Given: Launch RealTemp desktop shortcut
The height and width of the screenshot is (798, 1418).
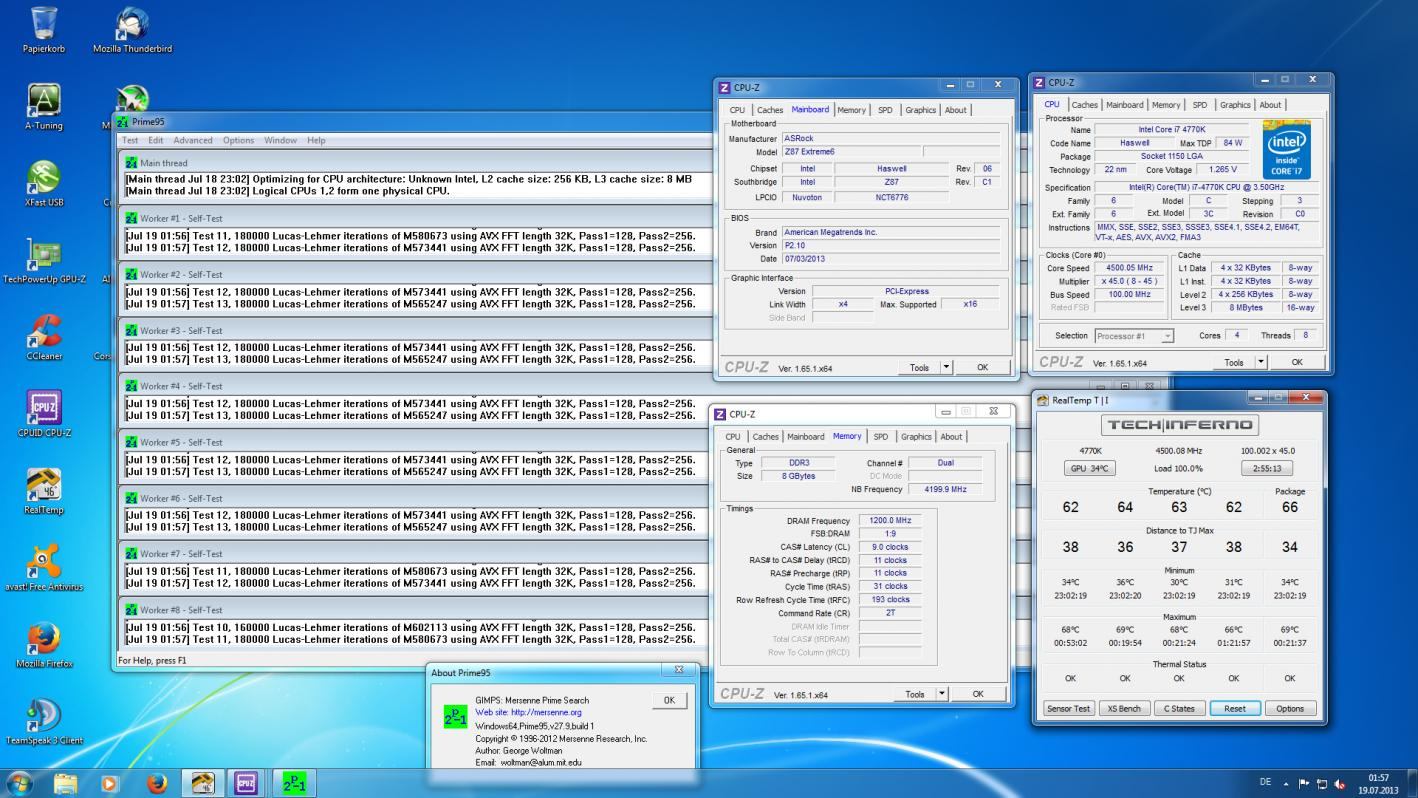Looking at the screenshot, I should click(x=44, y=492).
